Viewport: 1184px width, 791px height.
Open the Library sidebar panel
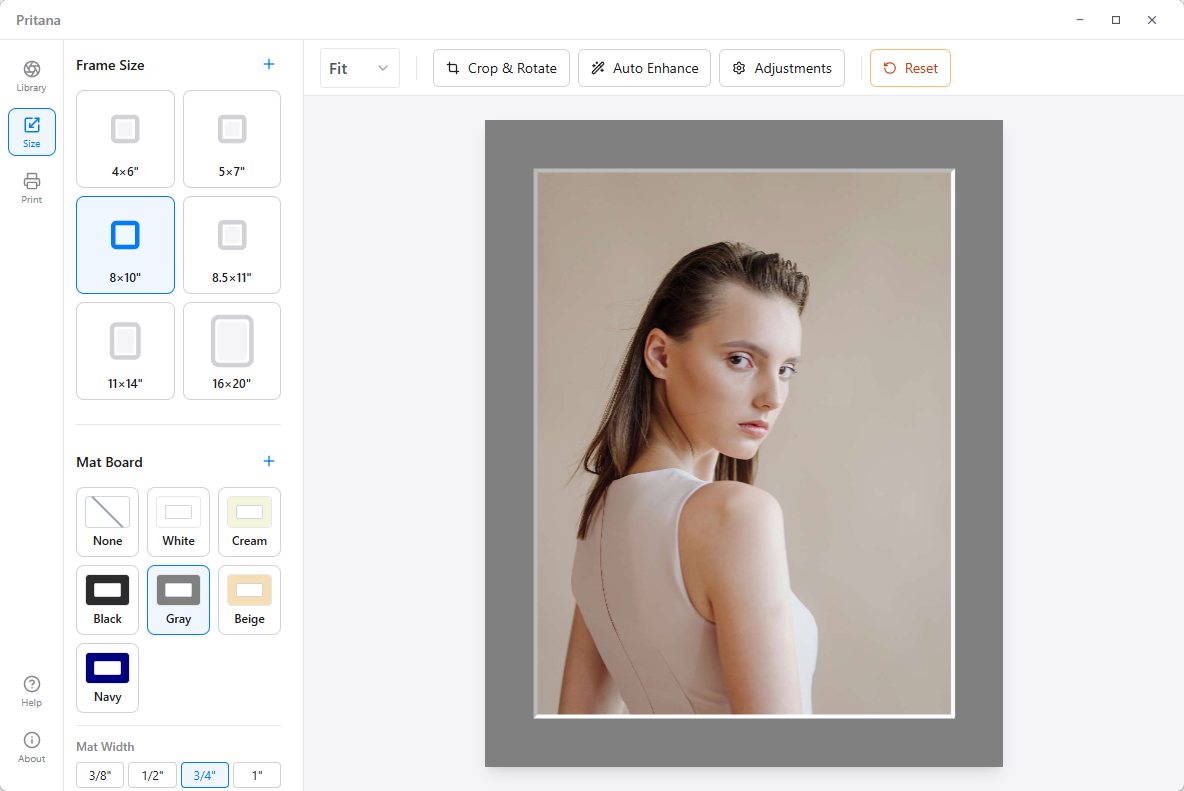point(32,76)
